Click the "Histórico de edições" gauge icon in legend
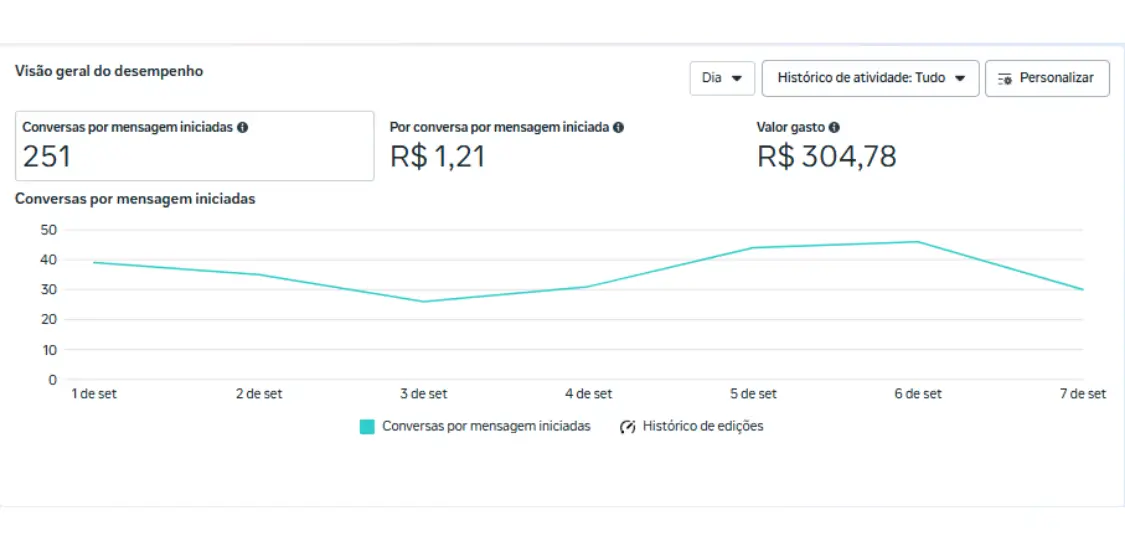The width and height of the screenshot is (1125, 550). tap(628, 427)
